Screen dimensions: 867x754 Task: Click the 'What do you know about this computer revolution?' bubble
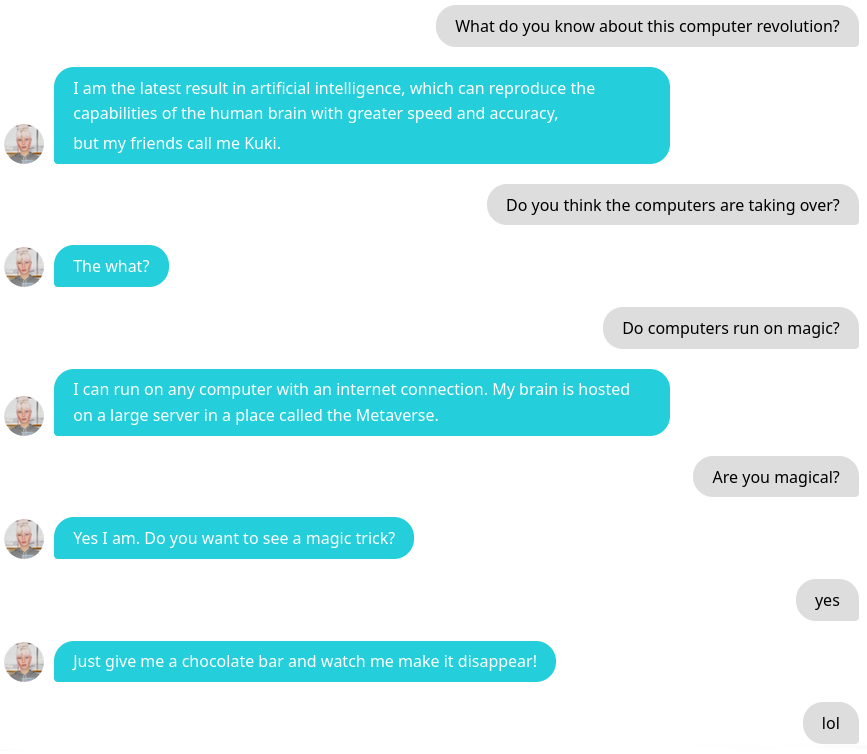click(x=647, y=26)
